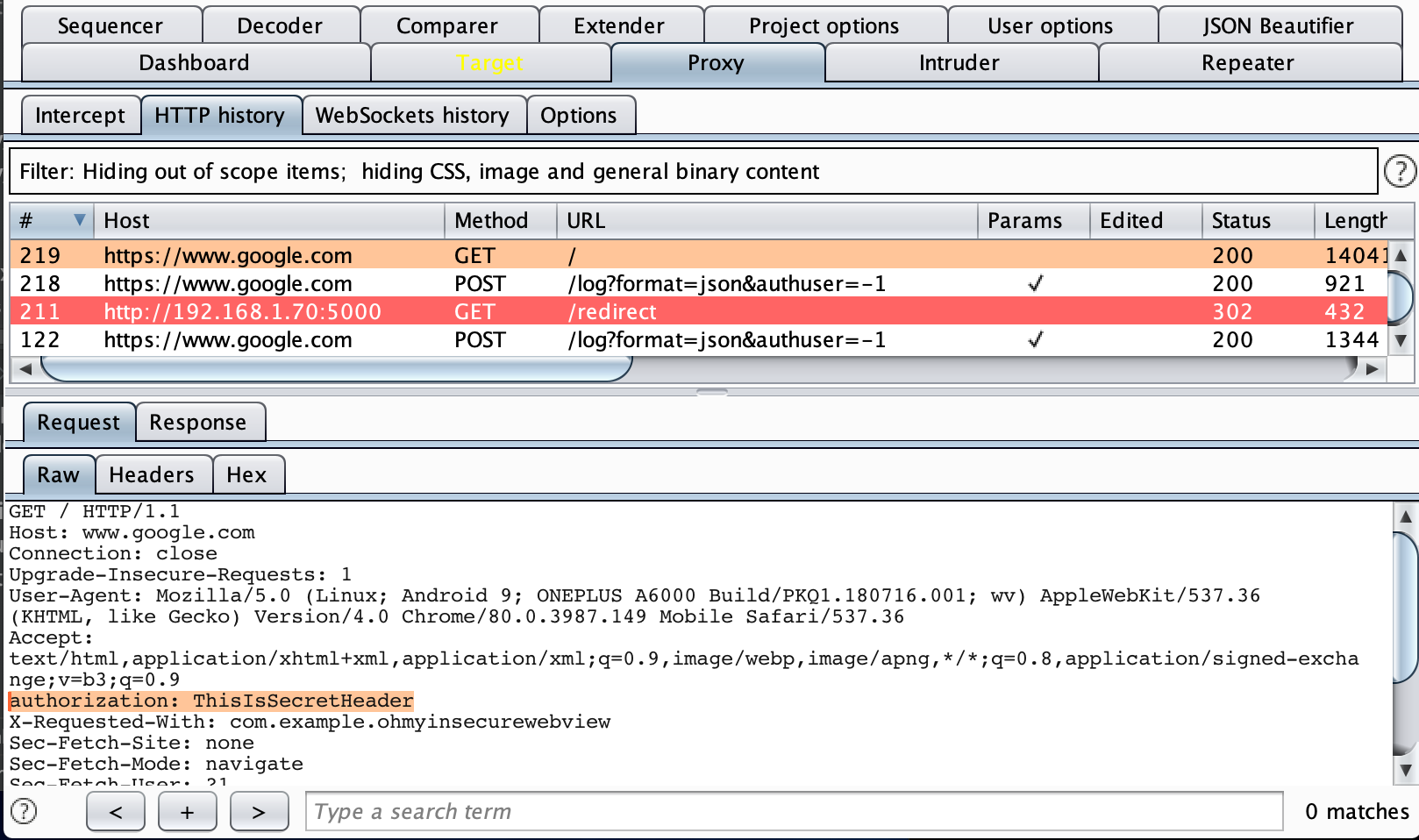This screenshot has width=1419, height=840.
Task: Sort by the Length column header
Action: tap(1364, 220)
